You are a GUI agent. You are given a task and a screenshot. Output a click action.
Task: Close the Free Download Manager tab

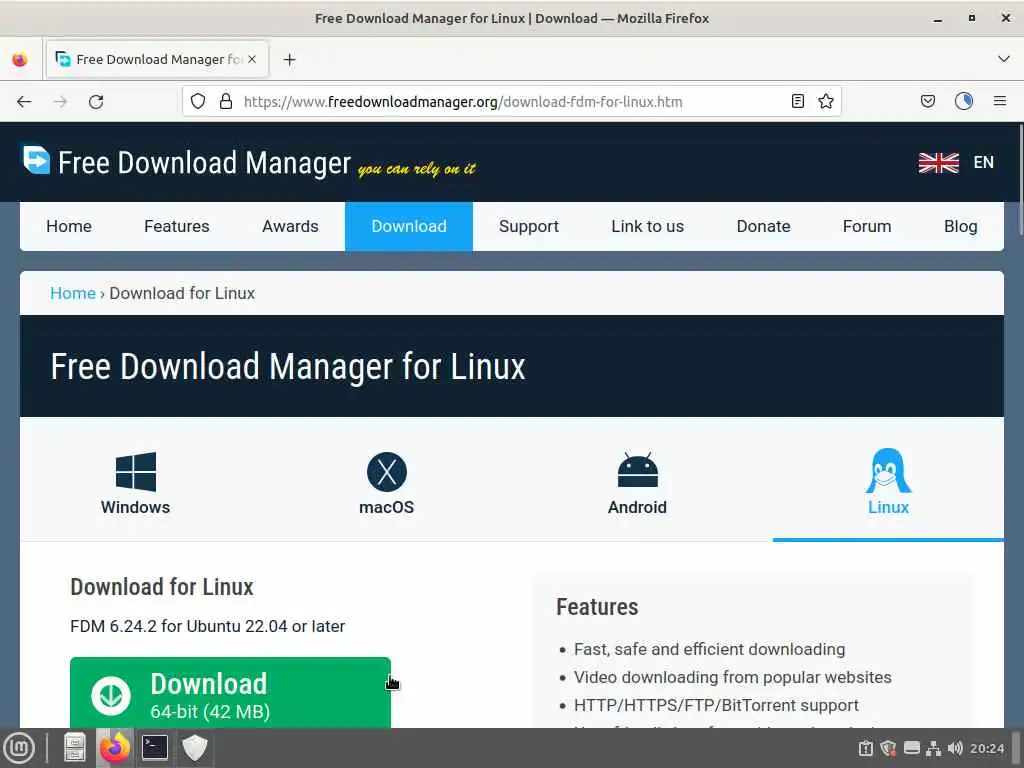point(252,59)
